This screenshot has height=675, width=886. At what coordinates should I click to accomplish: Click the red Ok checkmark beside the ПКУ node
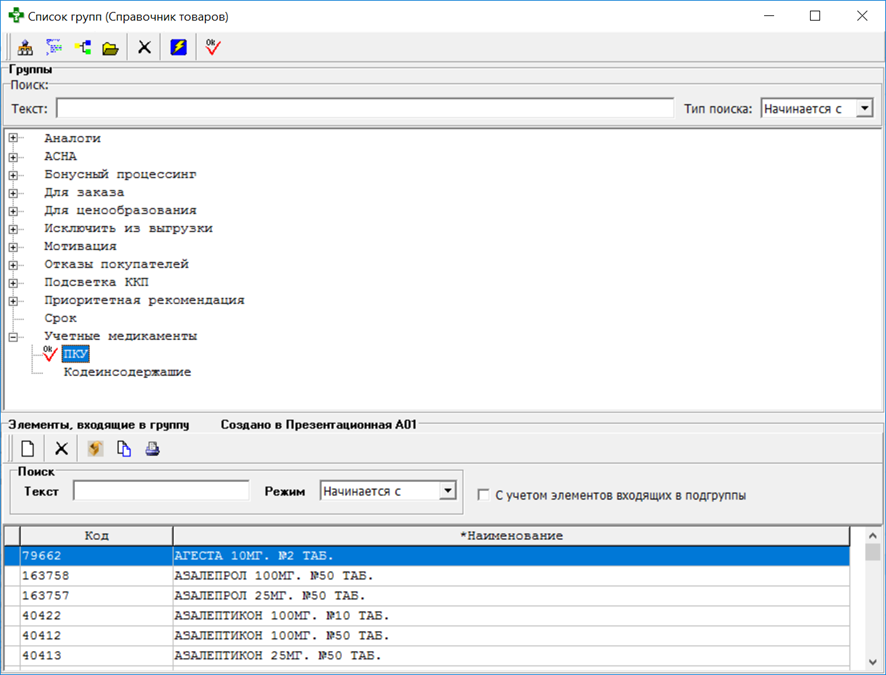pos(50,354)
